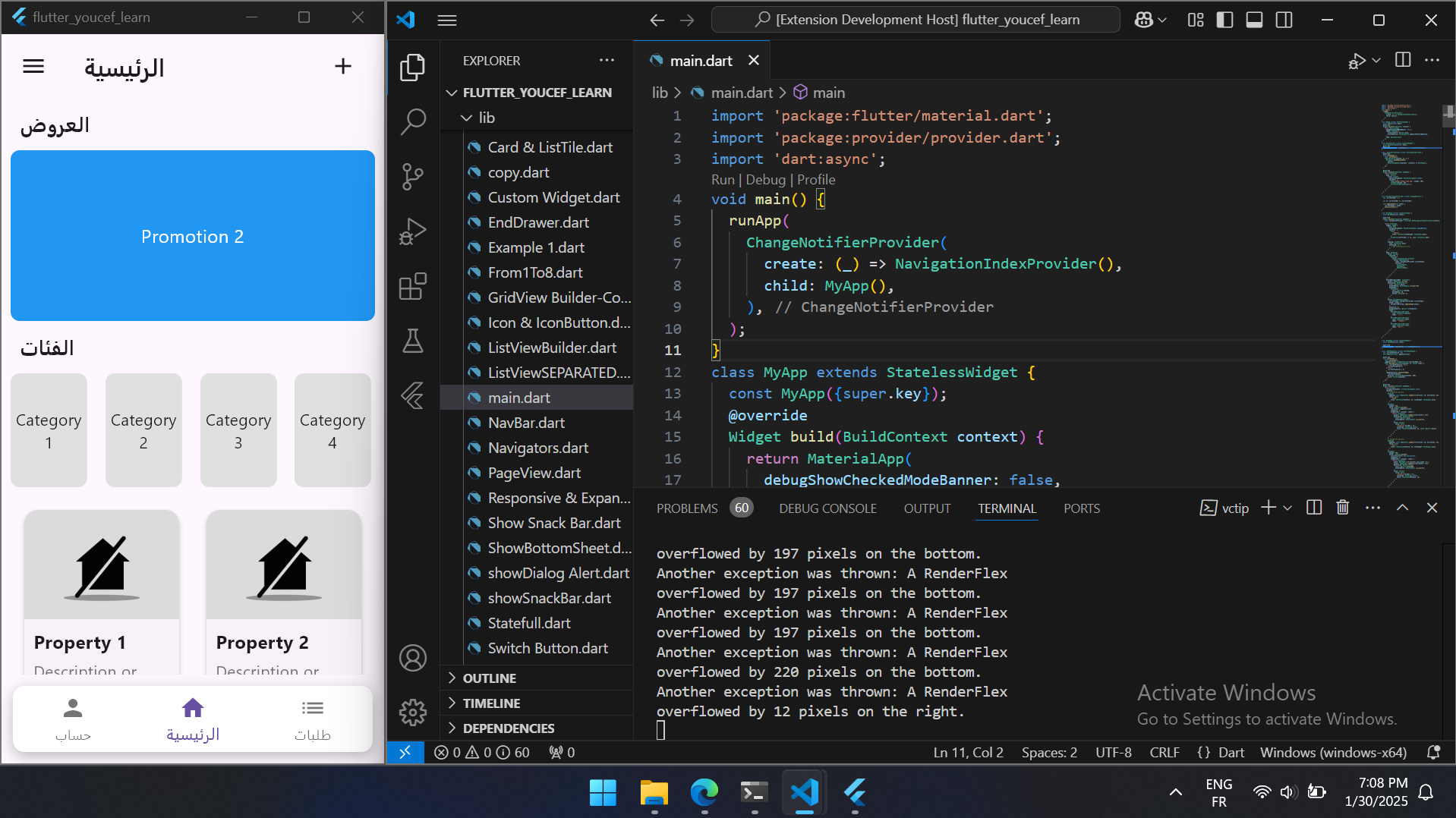Expand the OUTLINE section
This screenshot has width=1456, height=818.
(x=536, y=678)
